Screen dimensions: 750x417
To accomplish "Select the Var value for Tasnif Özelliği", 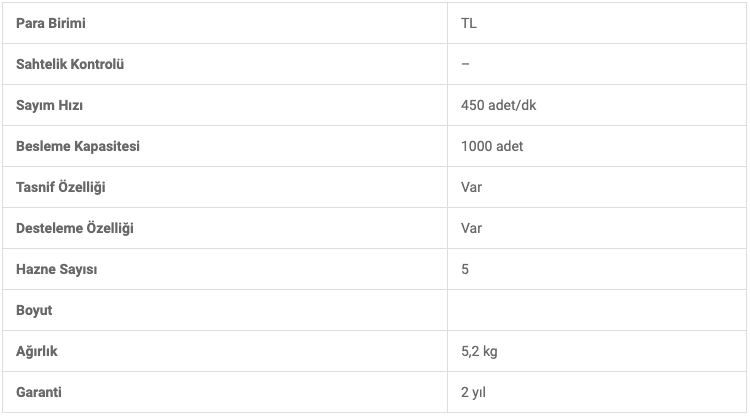I will tap(471, 187).
